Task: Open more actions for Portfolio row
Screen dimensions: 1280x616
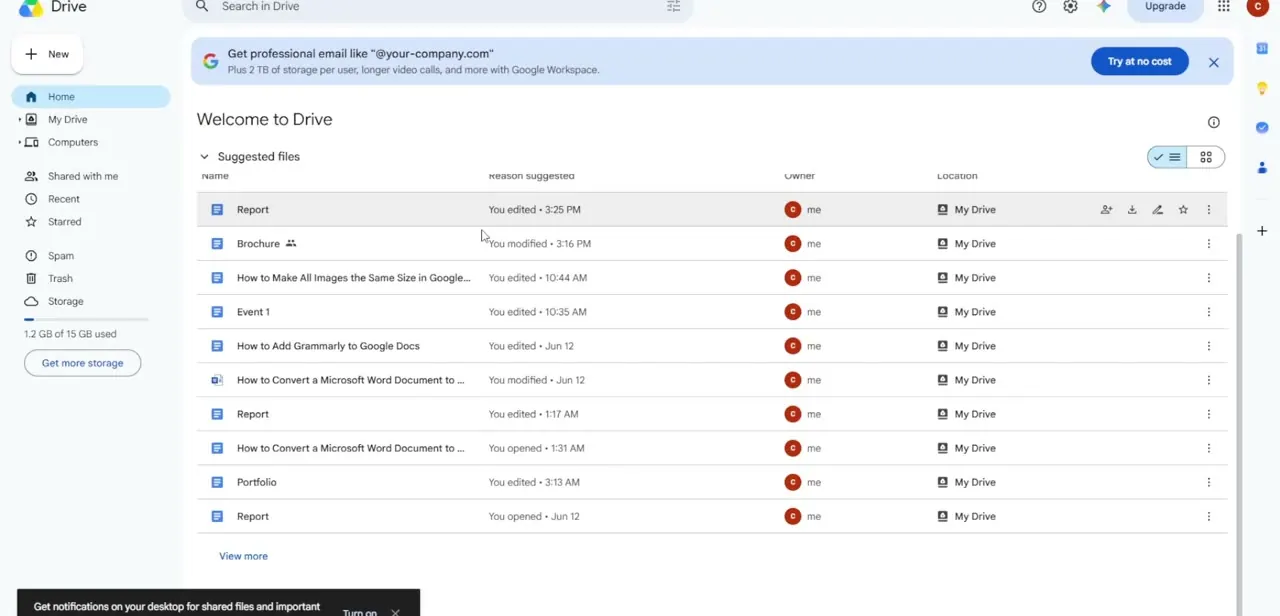Action: click(x=1208, y=482)
